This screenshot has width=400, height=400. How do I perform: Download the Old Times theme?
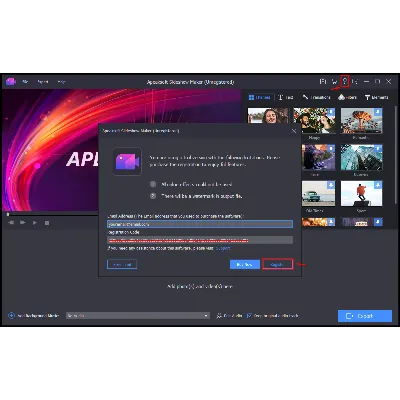(331, 185)
